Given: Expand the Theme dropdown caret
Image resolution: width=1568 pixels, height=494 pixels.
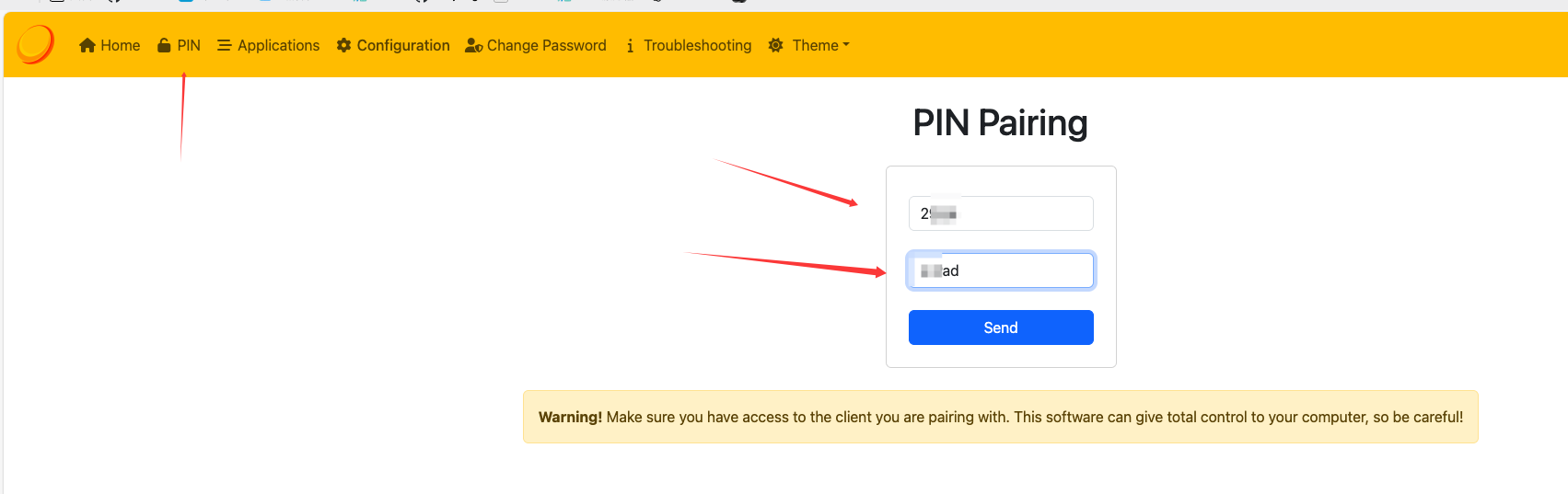Looking at the screenshot, I should click(x=846, y=44).
